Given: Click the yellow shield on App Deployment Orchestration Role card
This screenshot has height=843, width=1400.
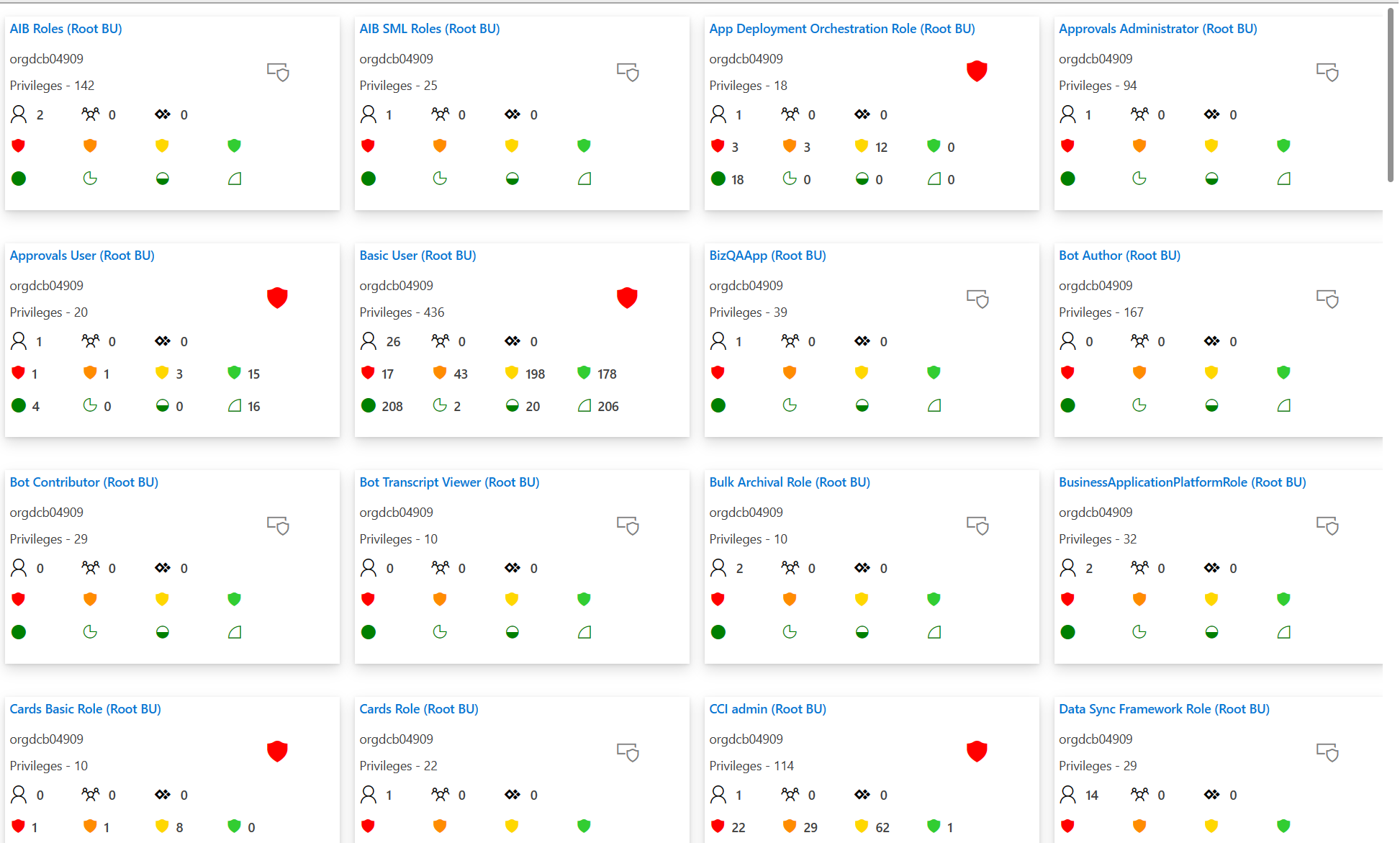Looking at the screenshot, I should 862,145.
